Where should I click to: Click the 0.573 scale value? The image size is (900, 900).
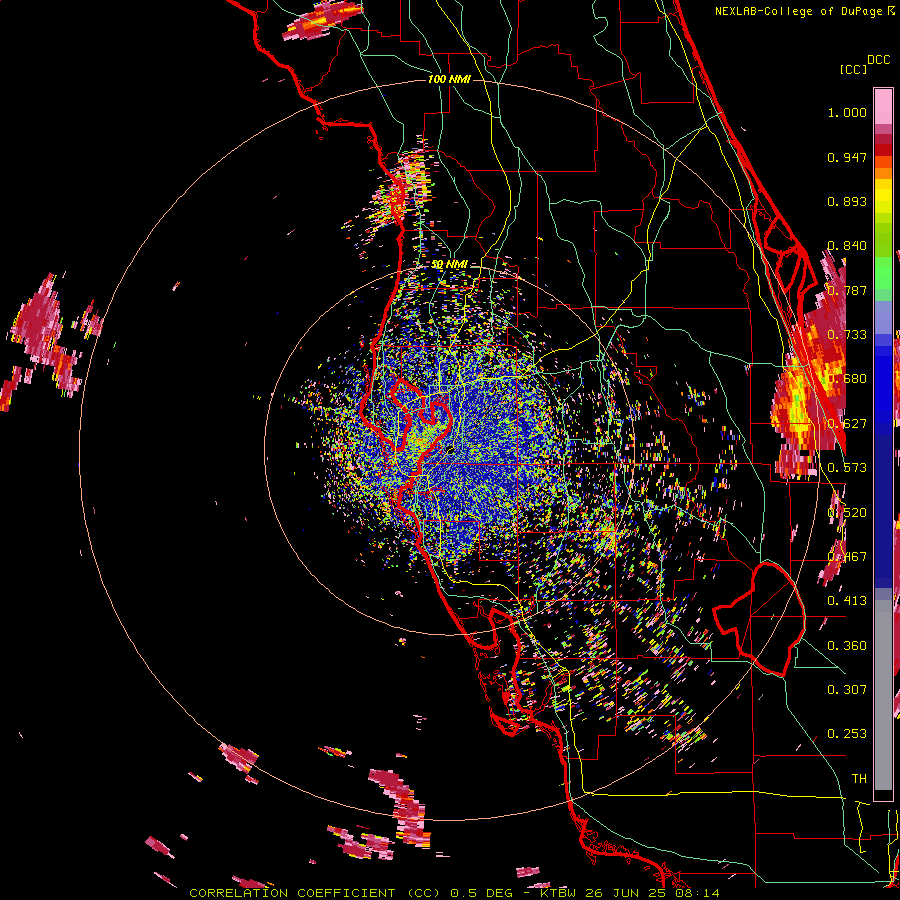coord(847,467)
